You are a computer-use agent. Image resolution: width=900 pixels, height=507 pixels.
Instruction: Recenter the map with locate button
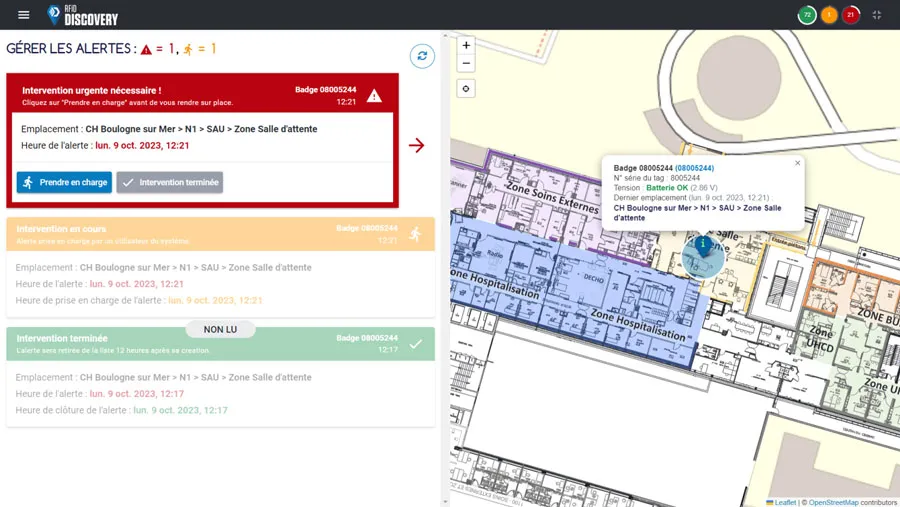[x=466, y=88]
